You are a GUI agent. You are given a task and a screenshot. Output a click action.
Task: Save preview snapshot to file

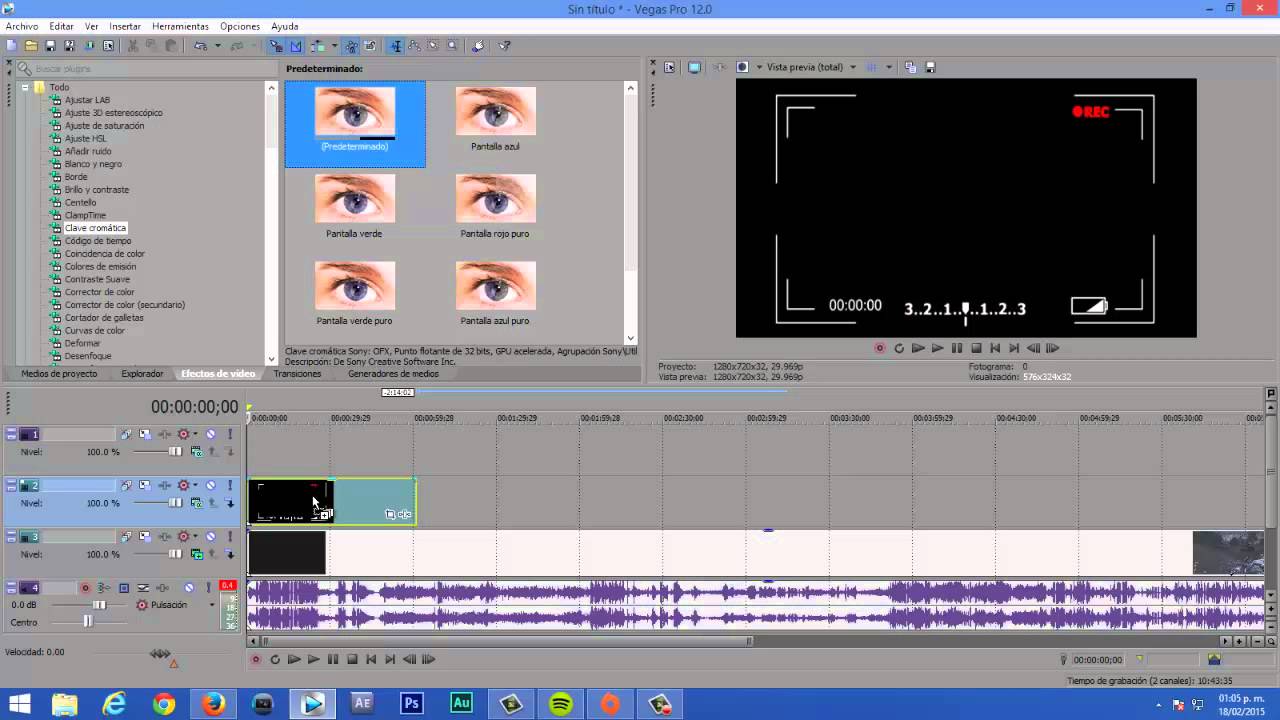tap(930, 67)
